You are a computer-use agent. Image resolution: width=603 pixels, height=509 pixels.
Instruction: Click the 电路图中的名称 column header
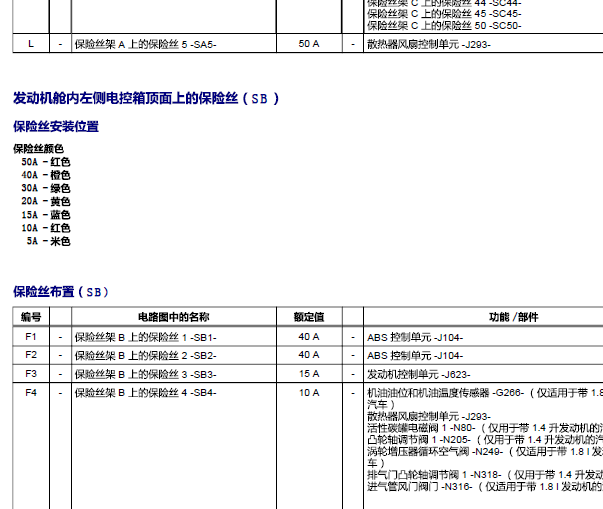174,317
